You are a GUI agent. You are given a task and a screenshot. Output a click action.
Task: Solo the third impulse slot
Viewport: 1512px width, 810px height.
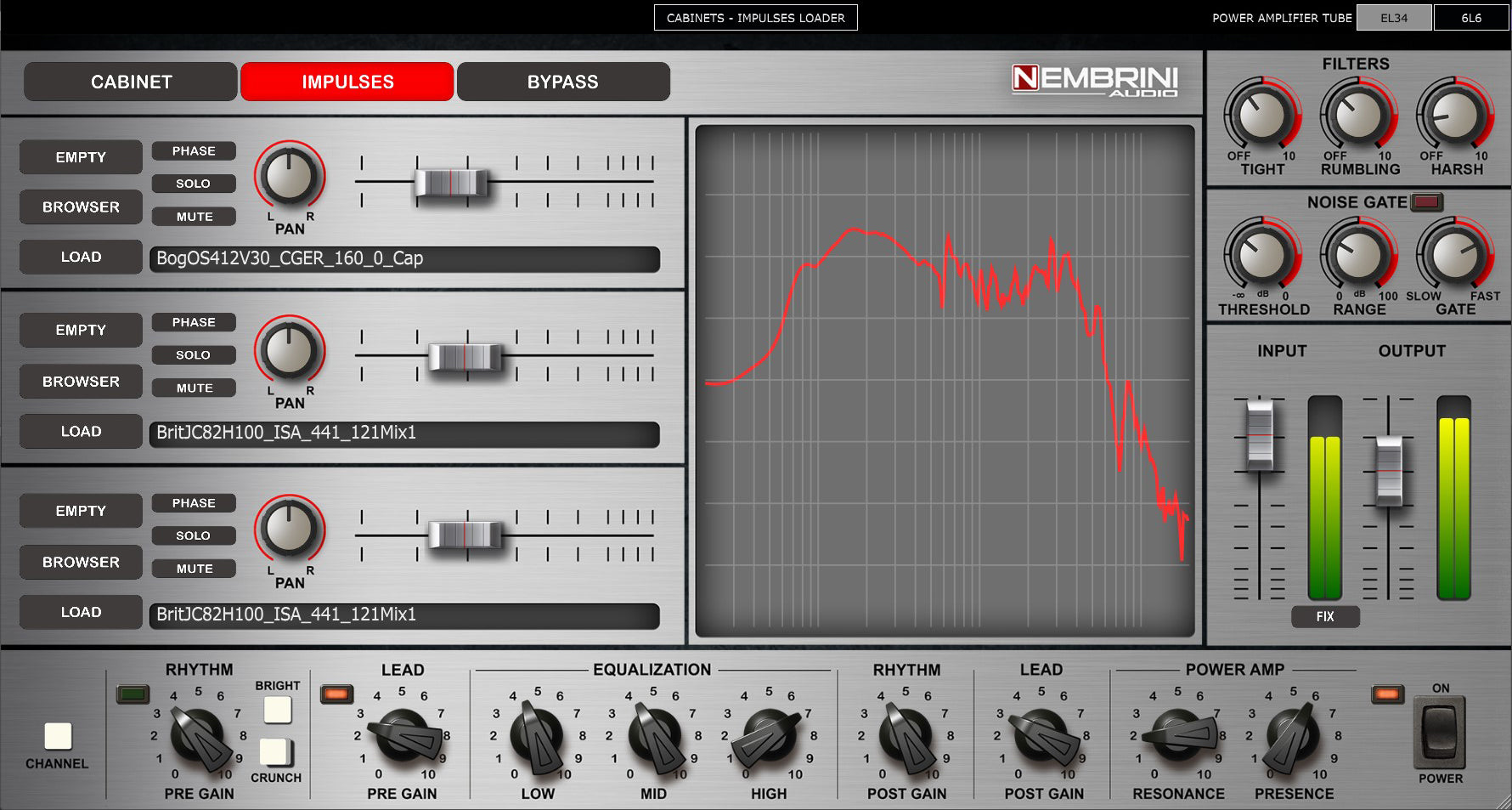tap(194, 535)
